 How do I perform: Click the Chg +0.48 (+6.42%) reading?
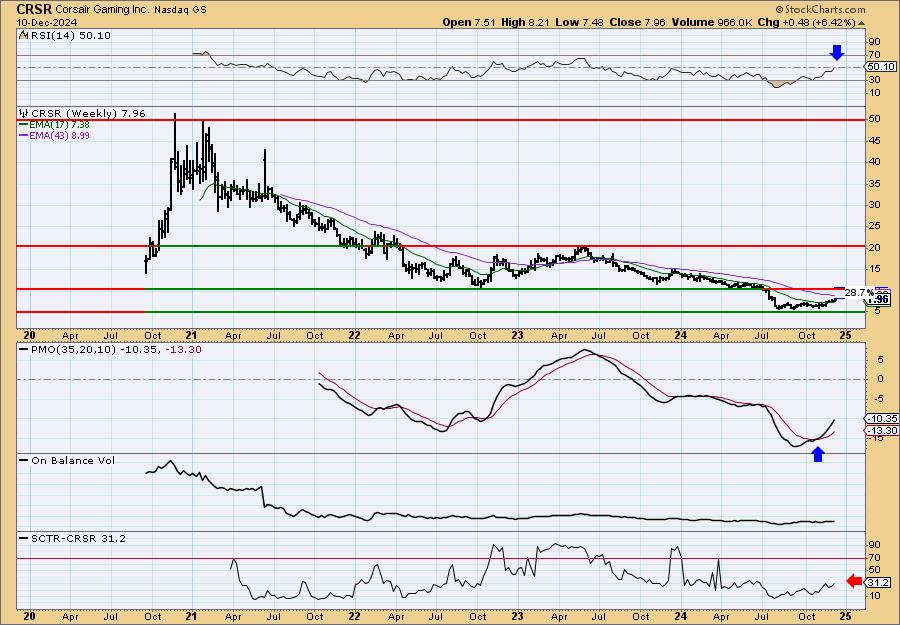(x=806, y=22)
